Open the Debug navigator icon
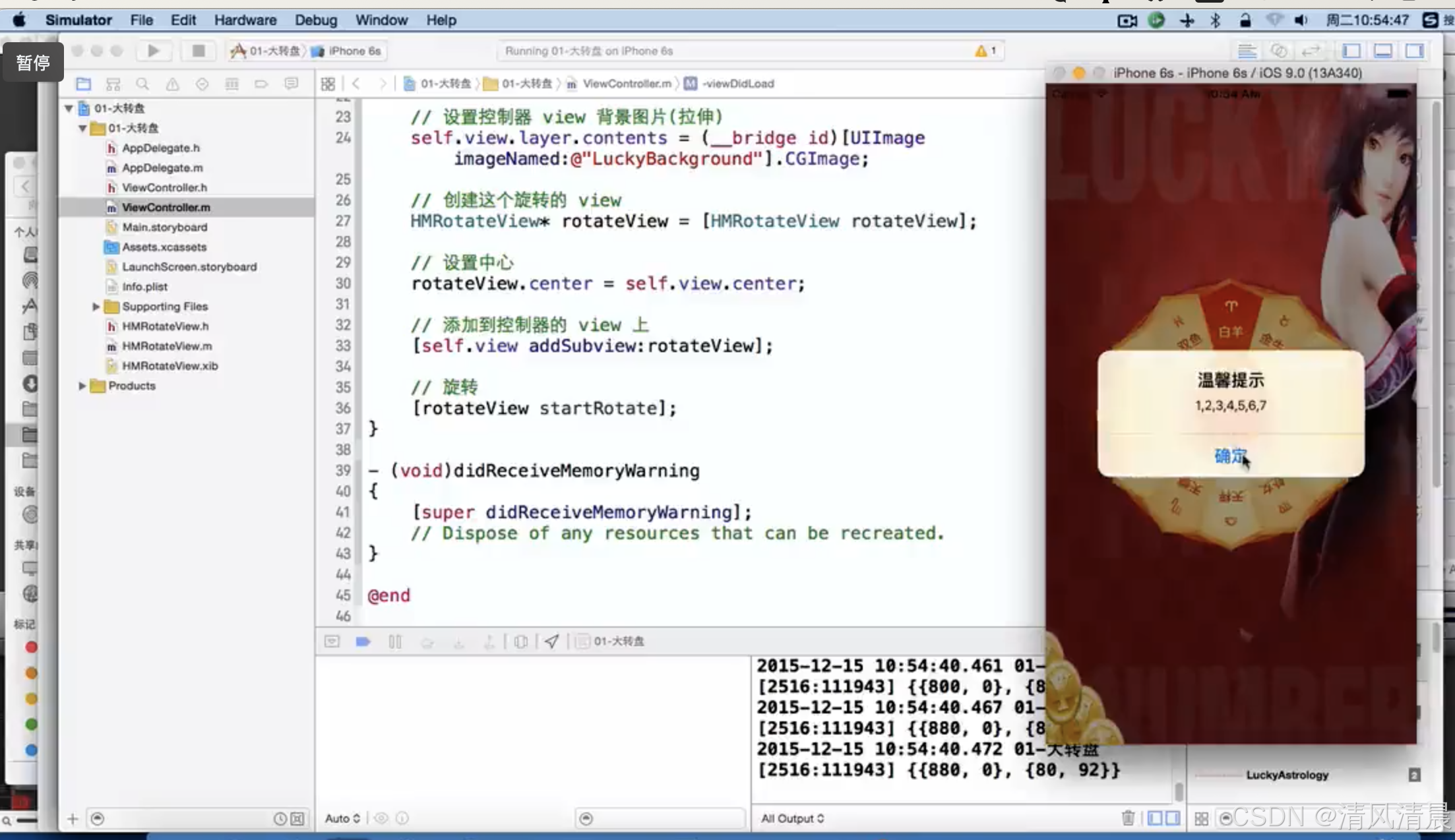Image resolution: width=1455 pixels, height=840 pixels. pos(232,84)
